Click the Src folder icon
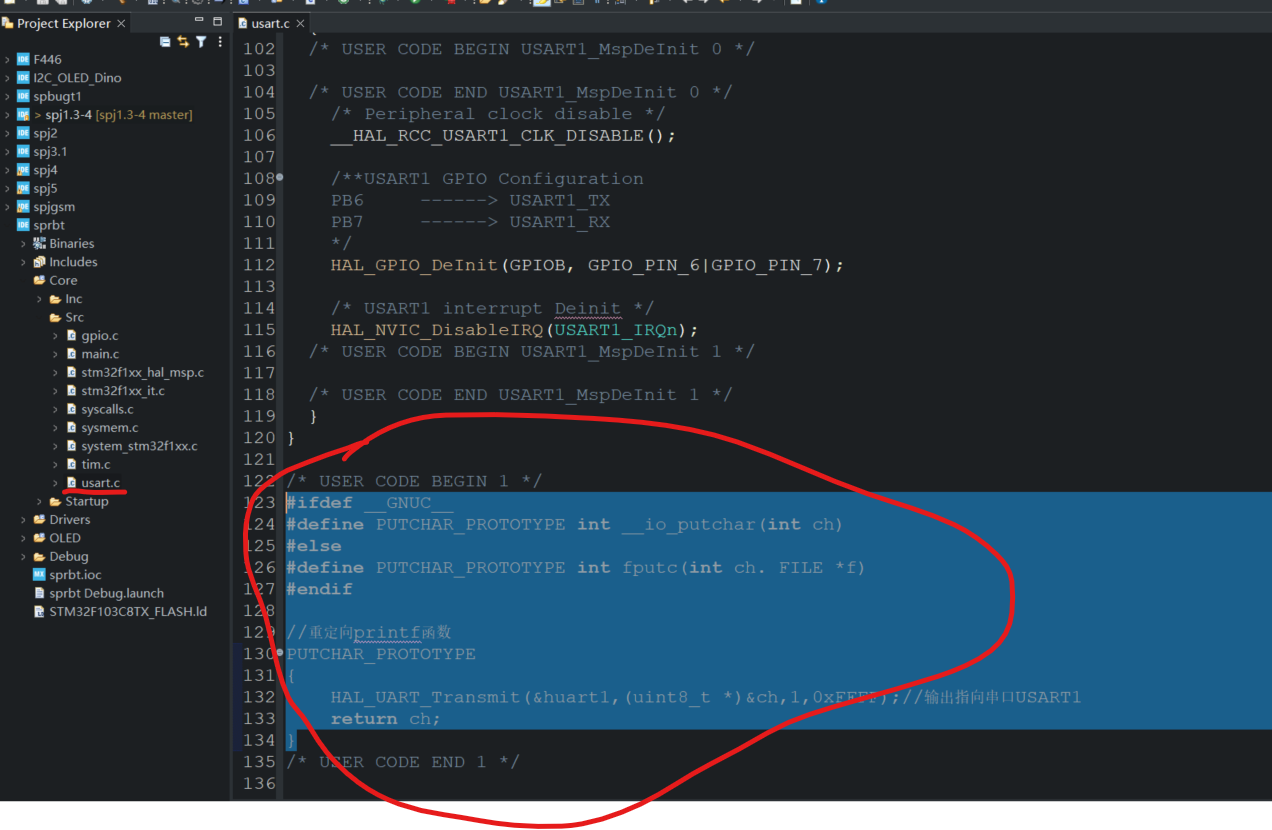The width and height of the screenshot is (1272, 830). click(55, 317)
